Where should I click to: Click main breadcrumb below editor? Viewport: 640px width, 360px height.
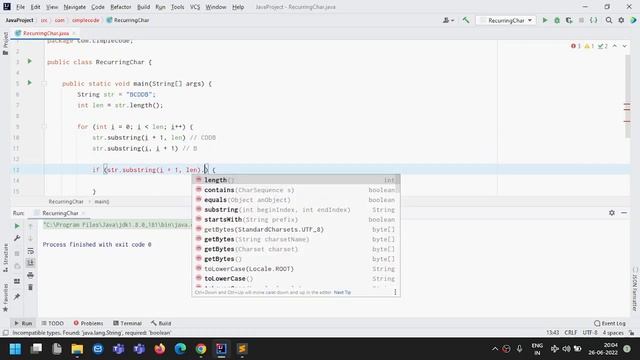102,202
